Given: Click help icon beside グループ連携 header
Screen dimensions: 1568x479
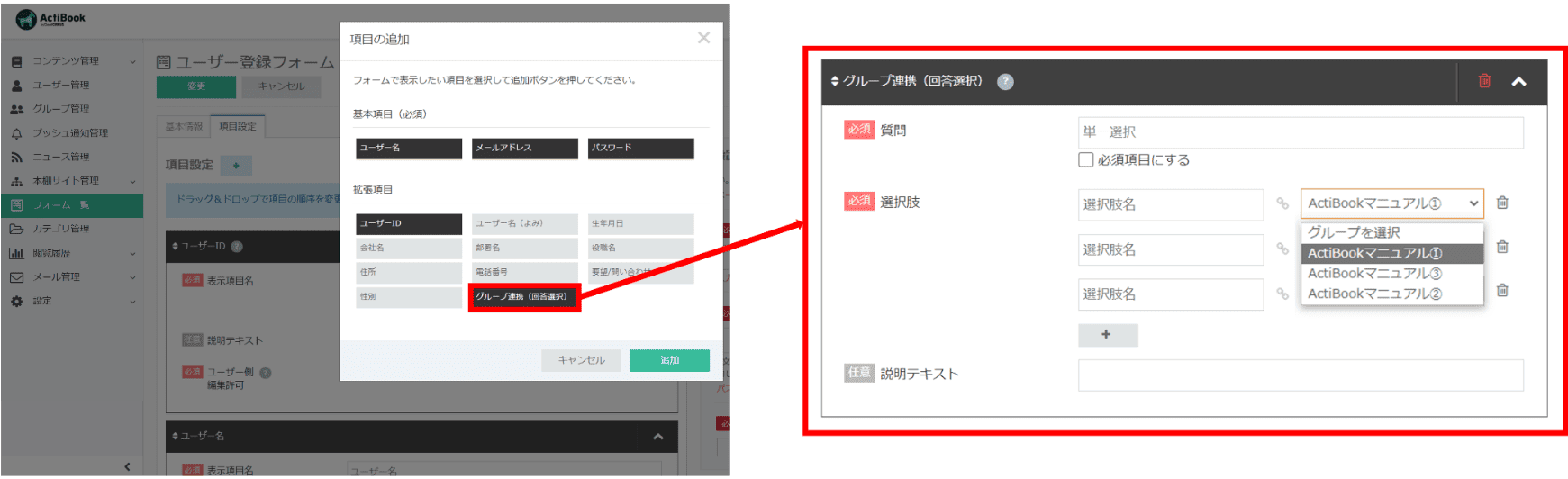Looking at the screenshot, I should click(x=1005, y=82).
